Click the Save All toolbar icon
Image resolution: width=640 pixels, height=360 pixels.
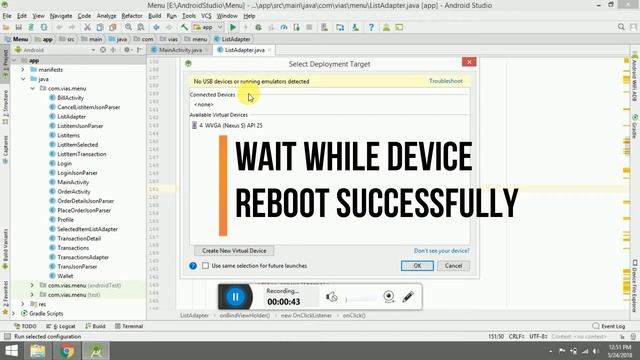coord(18,27)
